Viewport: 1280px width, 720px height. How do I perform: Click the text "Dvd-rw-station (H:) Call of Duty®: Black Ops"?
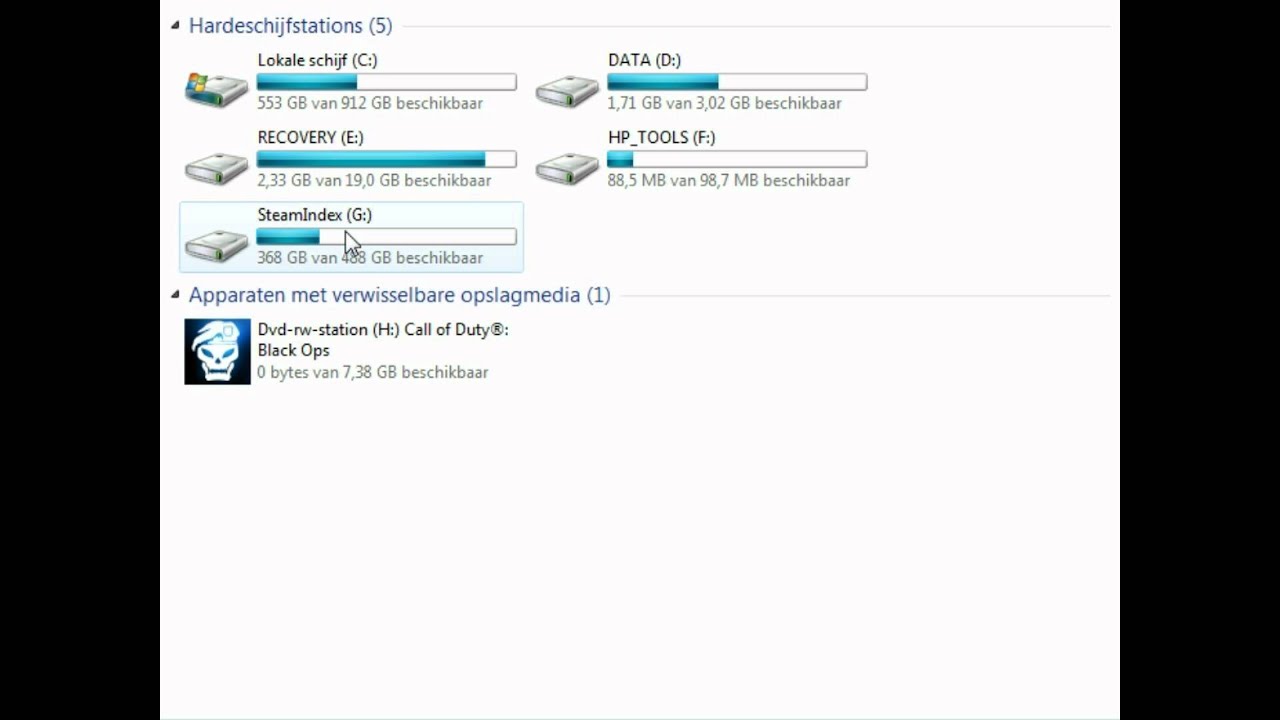[x=383, y=340]
